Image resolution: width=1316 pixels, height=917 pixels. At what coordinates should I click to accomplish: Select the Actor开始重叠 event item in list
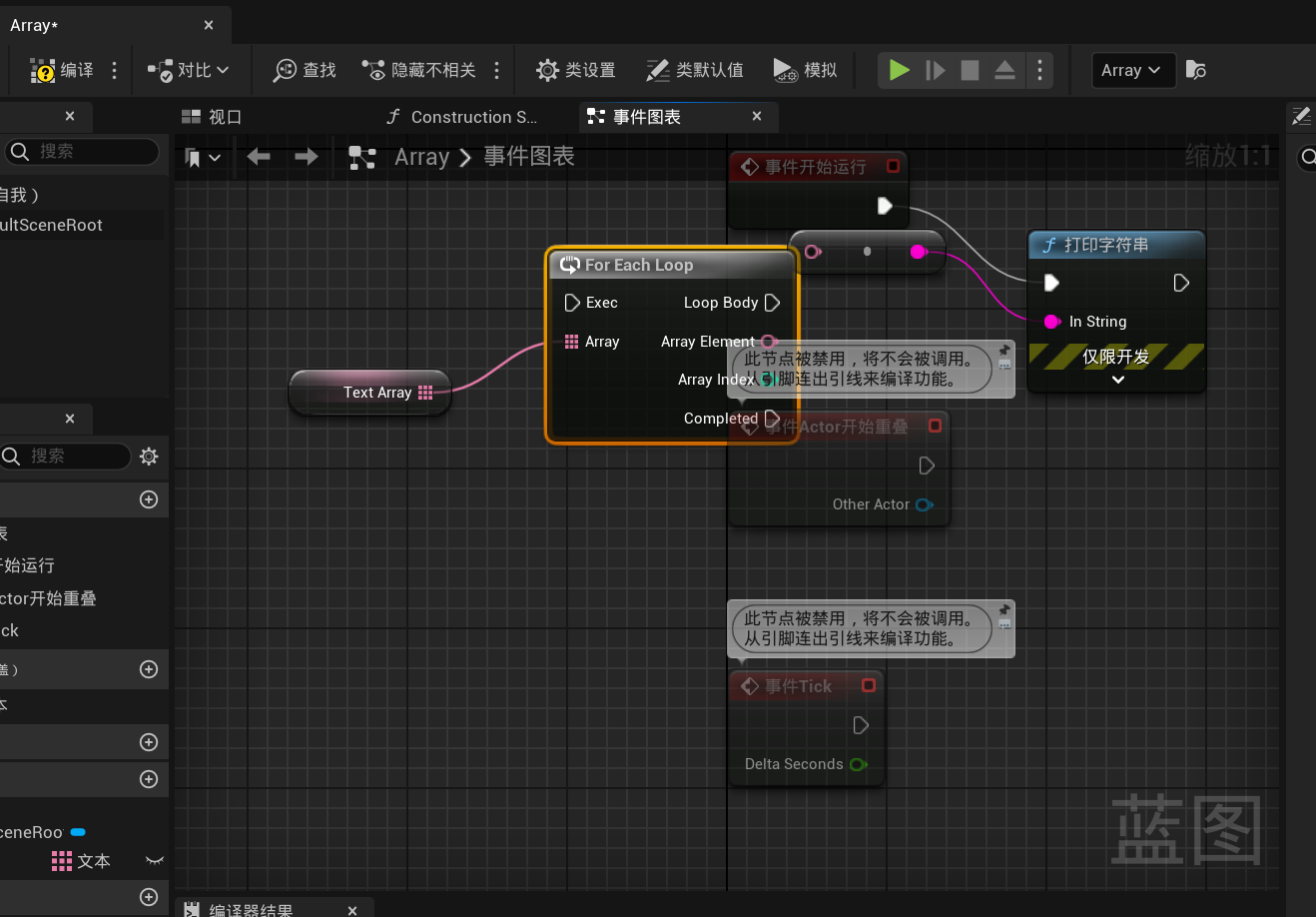pyautogui.click(x=48, y=598)
